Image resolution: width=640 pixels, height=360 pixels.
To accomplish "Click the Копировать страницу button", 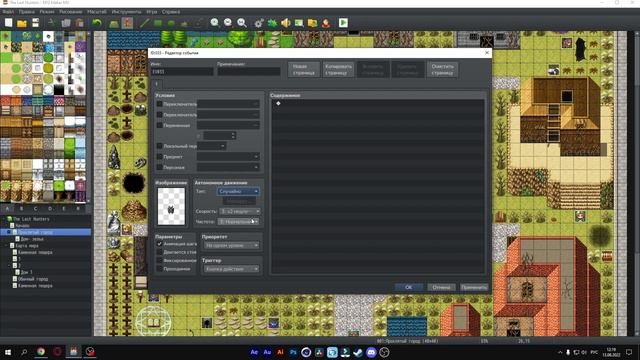I will point(338,69).
